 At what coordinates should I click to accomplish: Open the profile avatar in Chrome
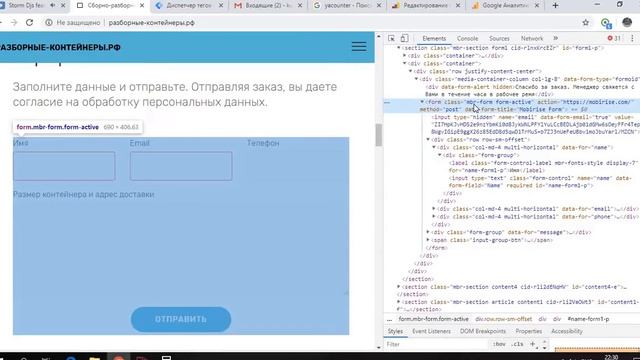(627, 22)
